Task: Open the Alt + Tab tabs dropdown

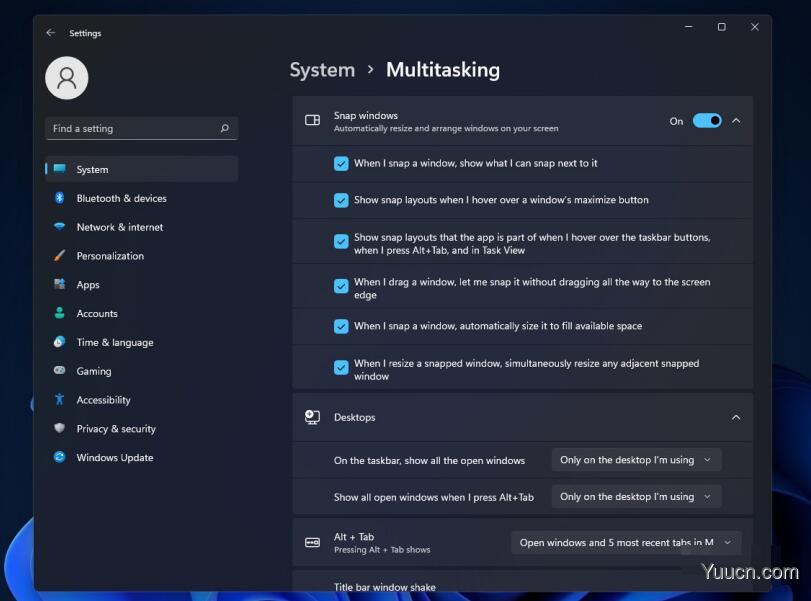Action: [x=626, y=543]
